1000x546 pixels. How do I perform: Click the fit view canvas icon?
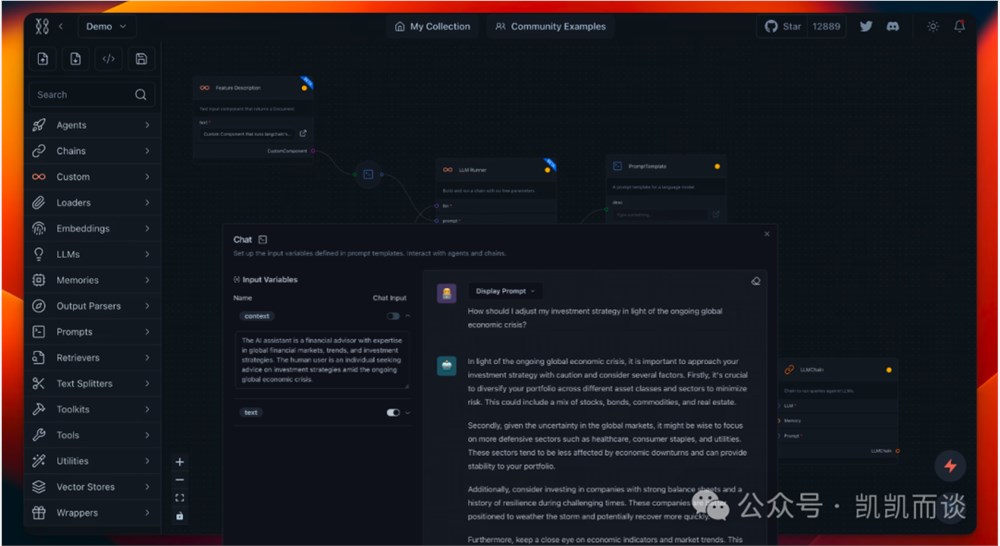[x=180, y=498]
